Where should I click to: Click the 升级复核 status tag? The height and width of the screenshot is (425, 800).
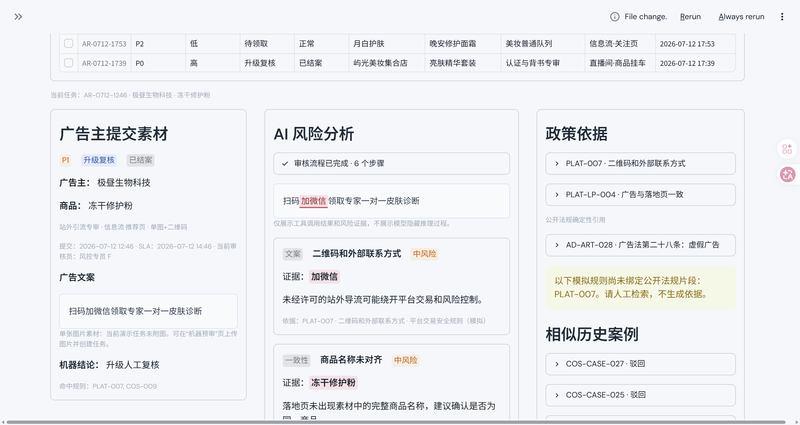[99, 160]
